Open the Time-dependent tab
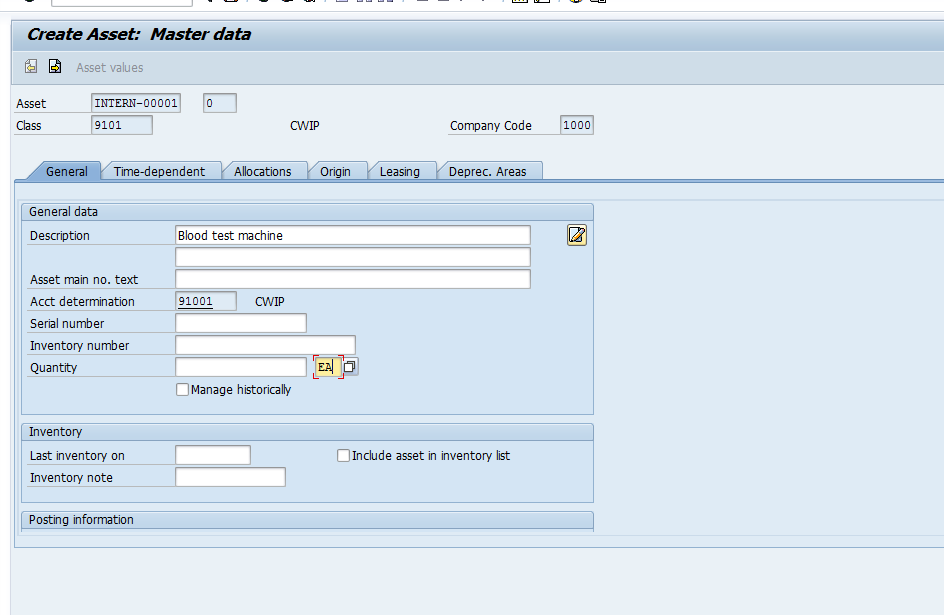944x615 pixels. pos(160,172)
